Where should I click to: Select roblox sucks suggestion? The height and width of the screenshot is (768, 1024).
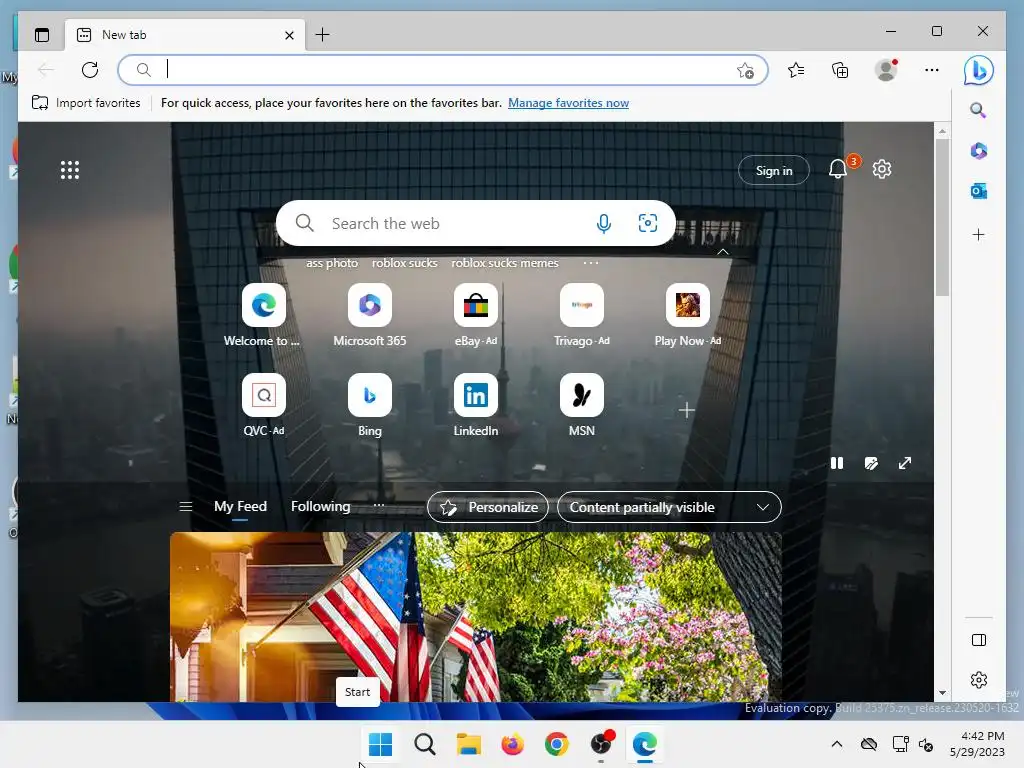[x=405, y=263]
